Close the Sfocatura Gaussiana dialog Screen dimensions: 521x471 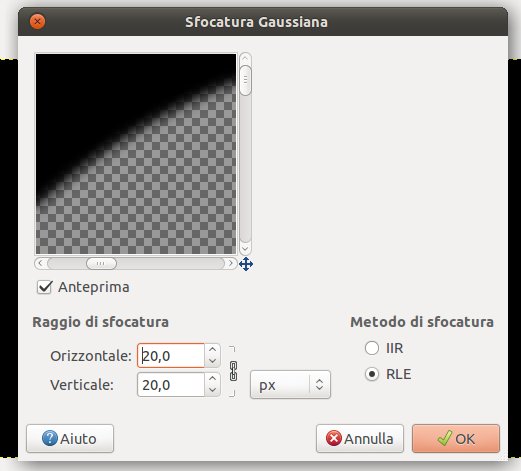[37, 22]
